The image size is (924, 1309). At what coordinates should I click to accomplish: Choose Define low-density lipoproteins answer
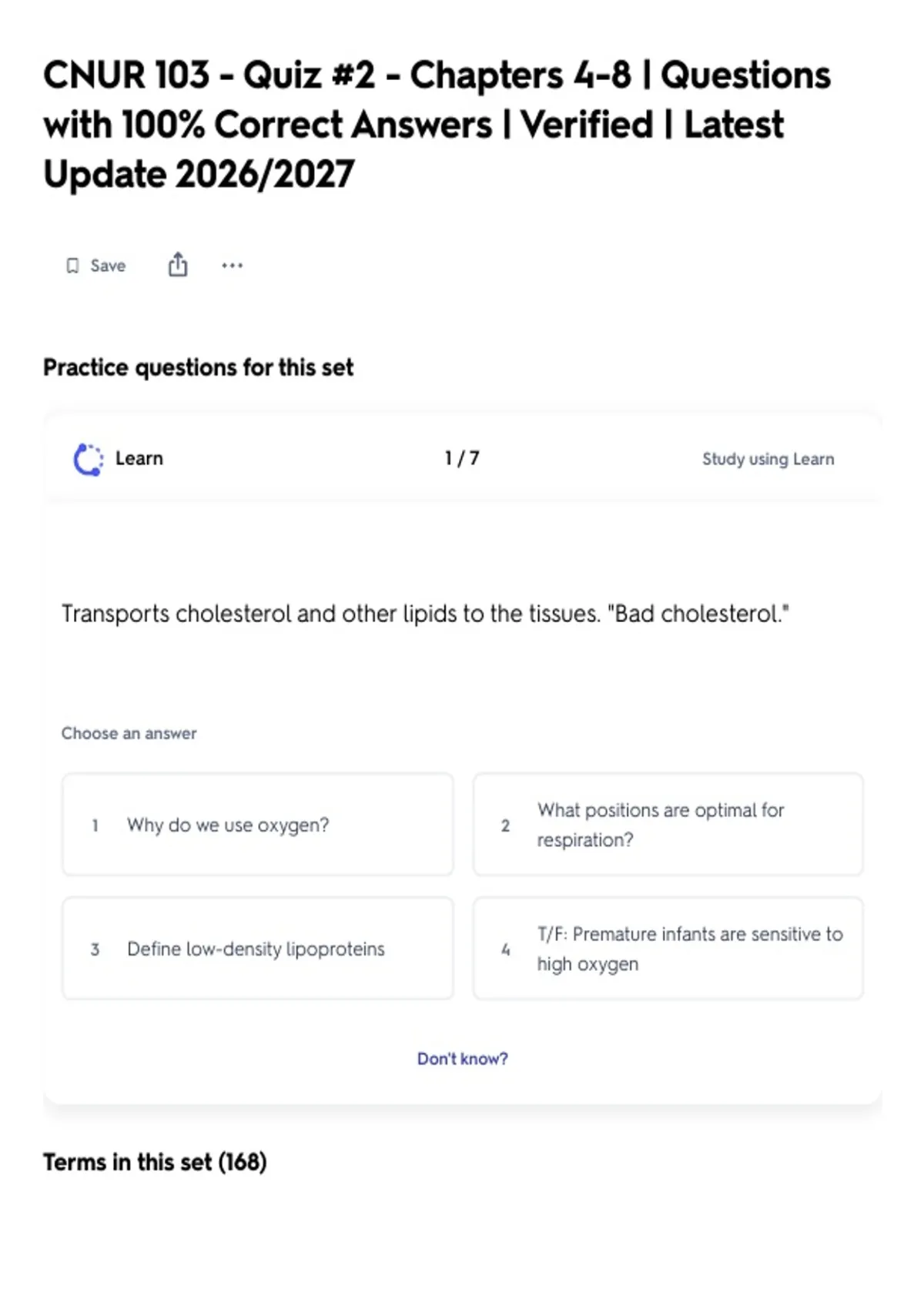coord(258,949)
